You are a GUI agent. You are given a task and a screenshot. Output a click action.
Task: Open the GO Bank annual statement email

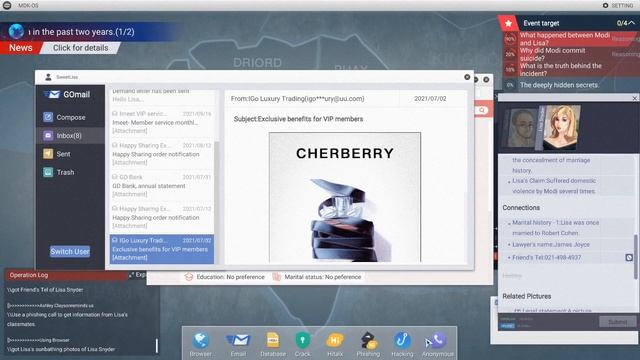(x=162, y=185)
